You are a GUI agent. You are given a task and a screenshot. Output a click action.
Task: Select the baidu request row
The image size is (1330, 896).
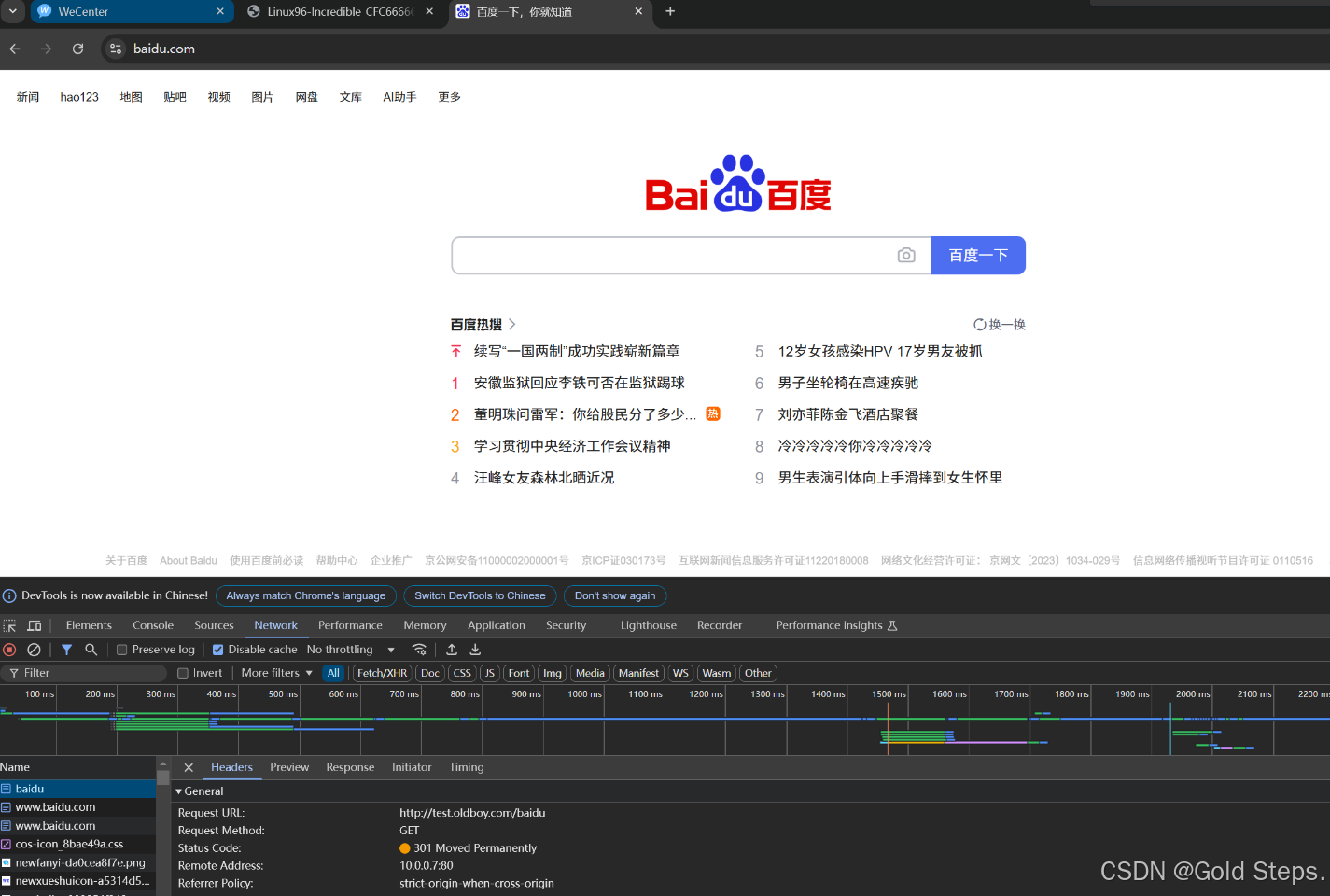[77, 790]
